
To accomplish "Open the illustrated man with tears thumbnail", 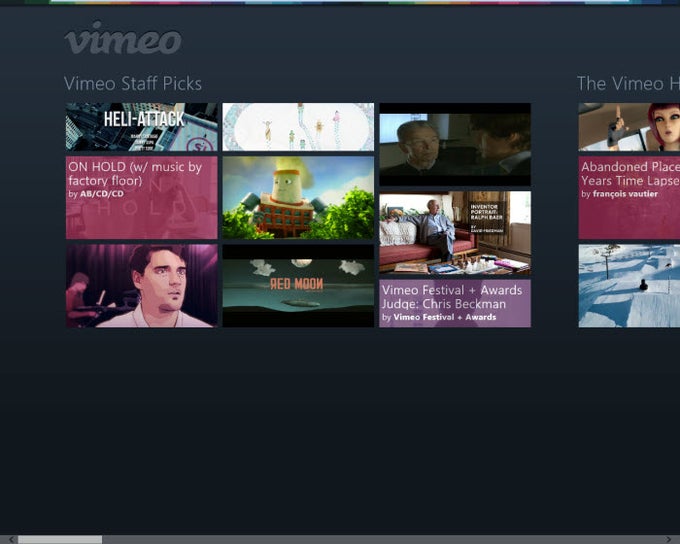I will pyautogui.click(x=142, y=286).
